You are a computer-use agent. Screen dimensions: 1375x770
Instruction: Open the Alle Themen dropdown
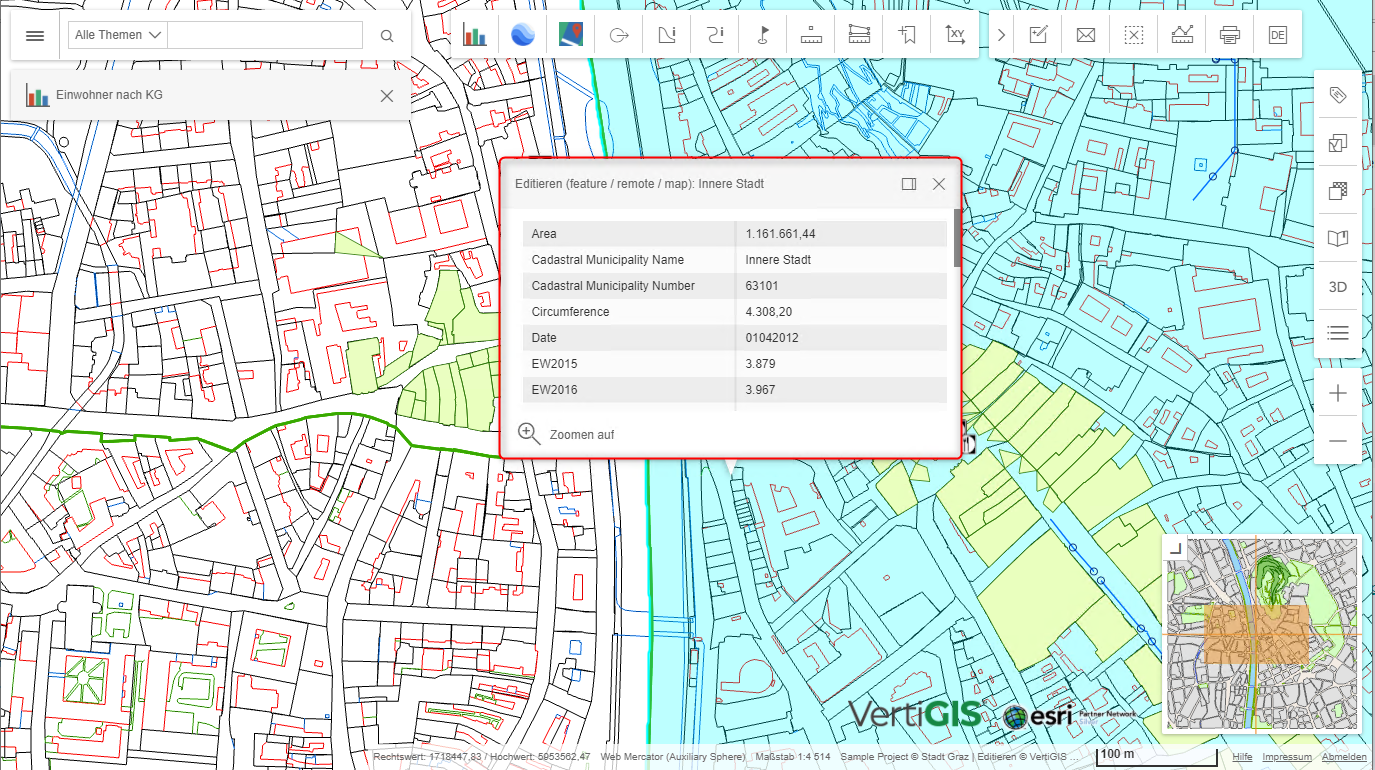(116, 34)
